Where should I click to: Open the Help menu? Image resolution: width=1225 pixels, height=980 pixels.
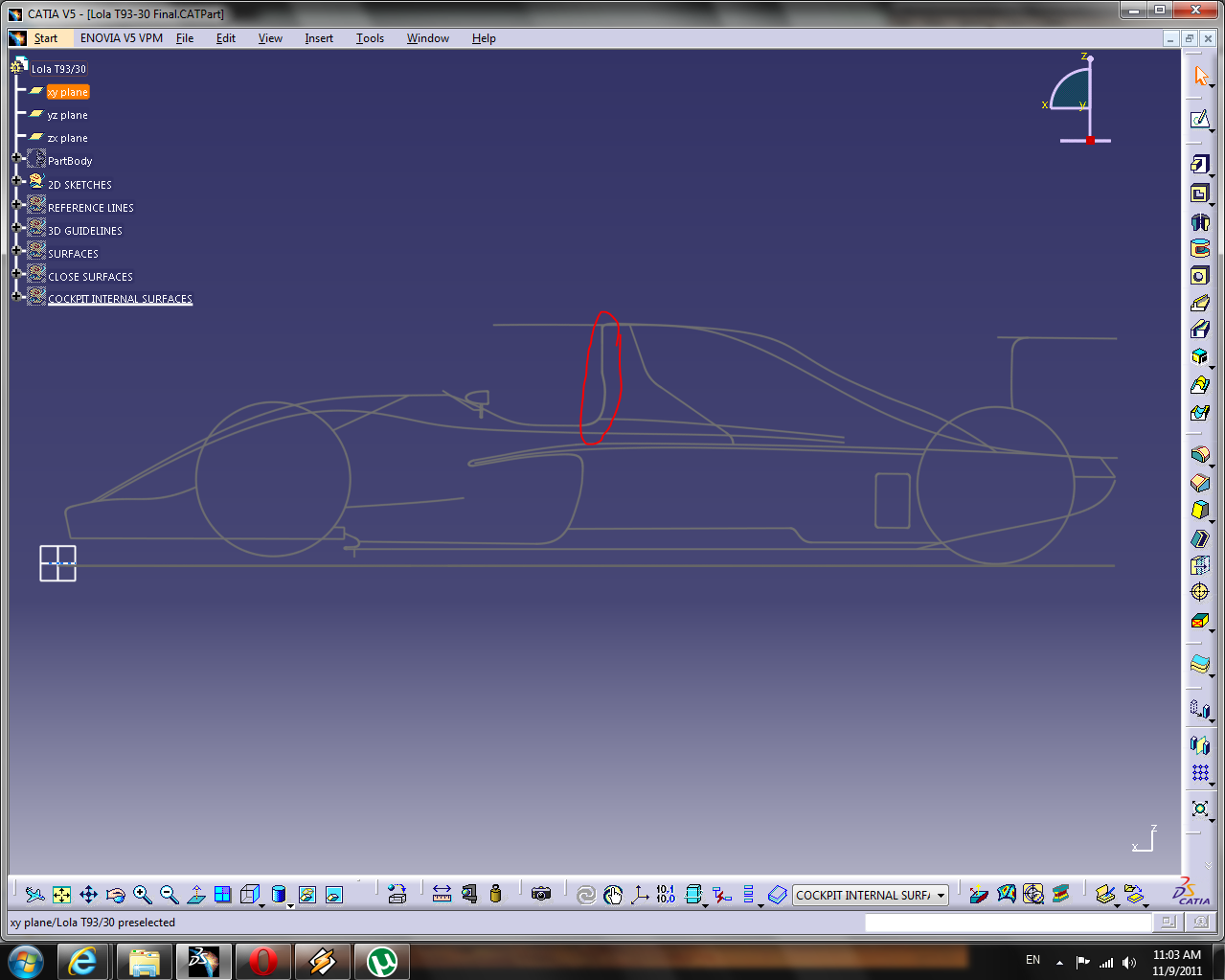coord(484,38)
